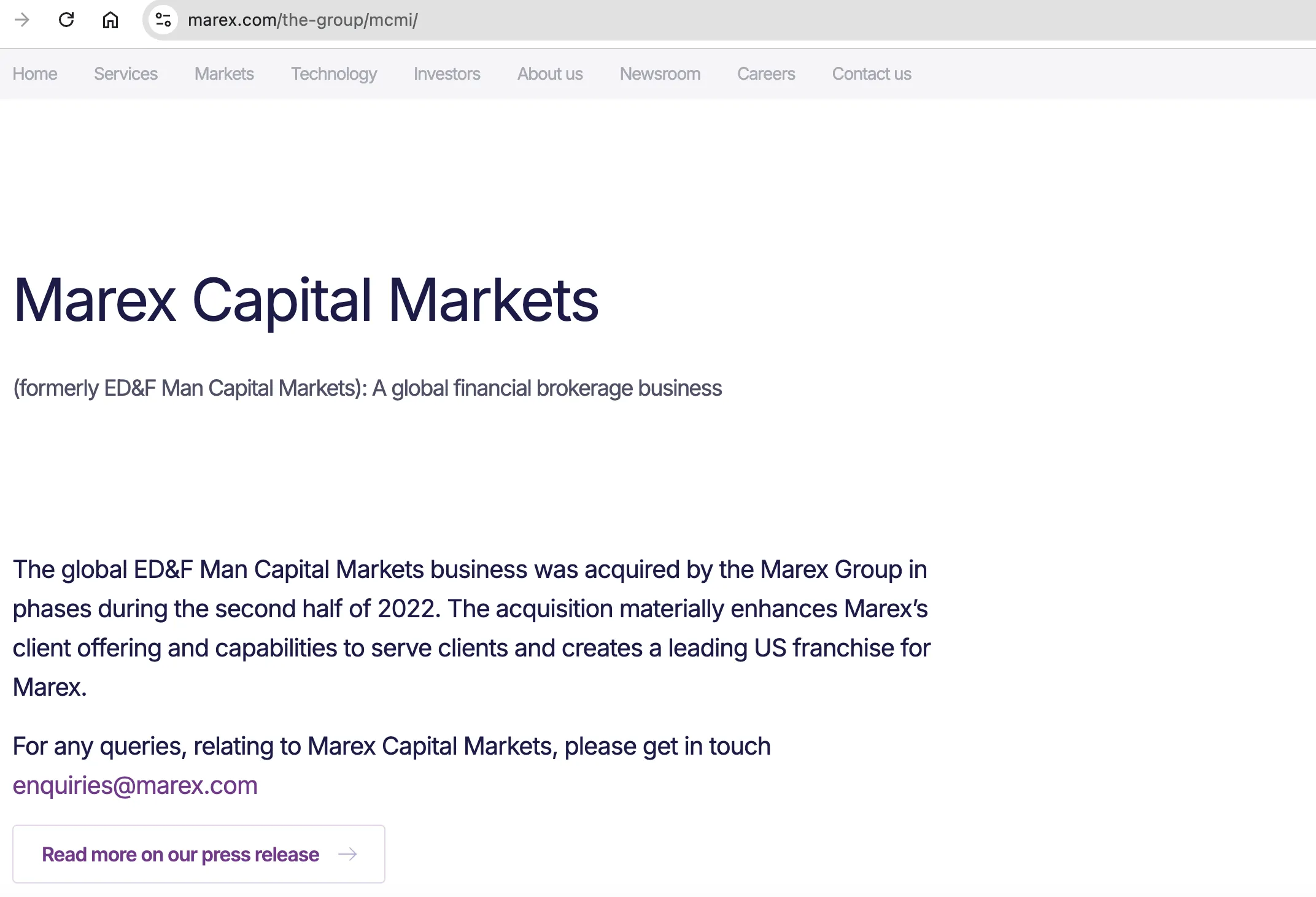Viewport: 1316px width, 897px height.
Task: Click the paragraph about the 2022 acquisition
Action: (471, 628)
